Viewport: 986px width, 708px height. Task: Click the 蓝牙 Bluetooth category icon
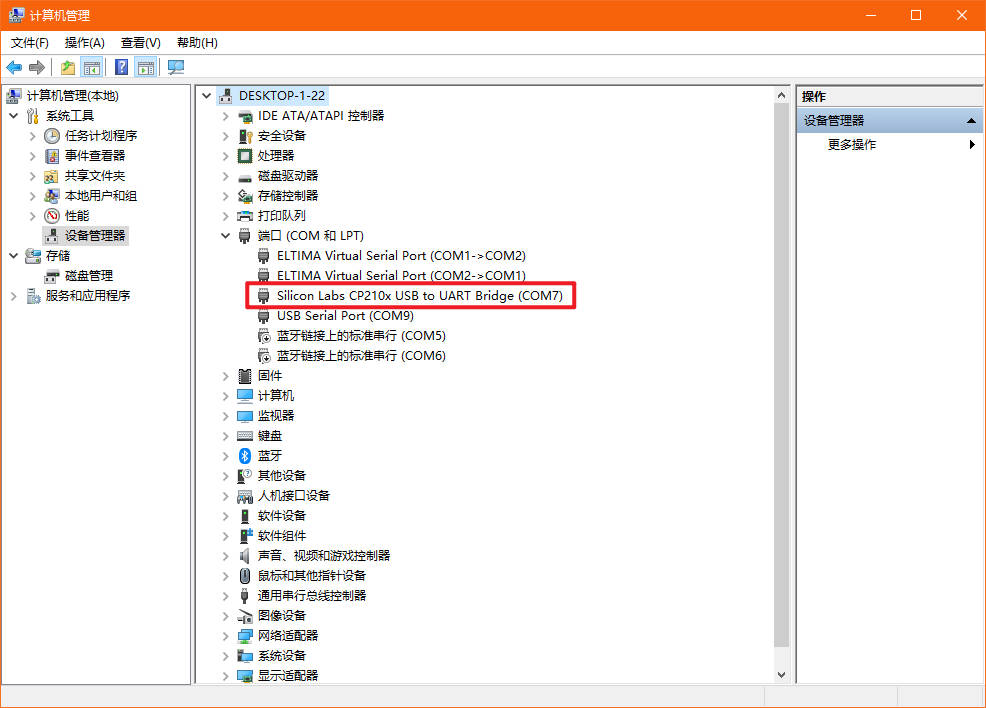(245, 455)
